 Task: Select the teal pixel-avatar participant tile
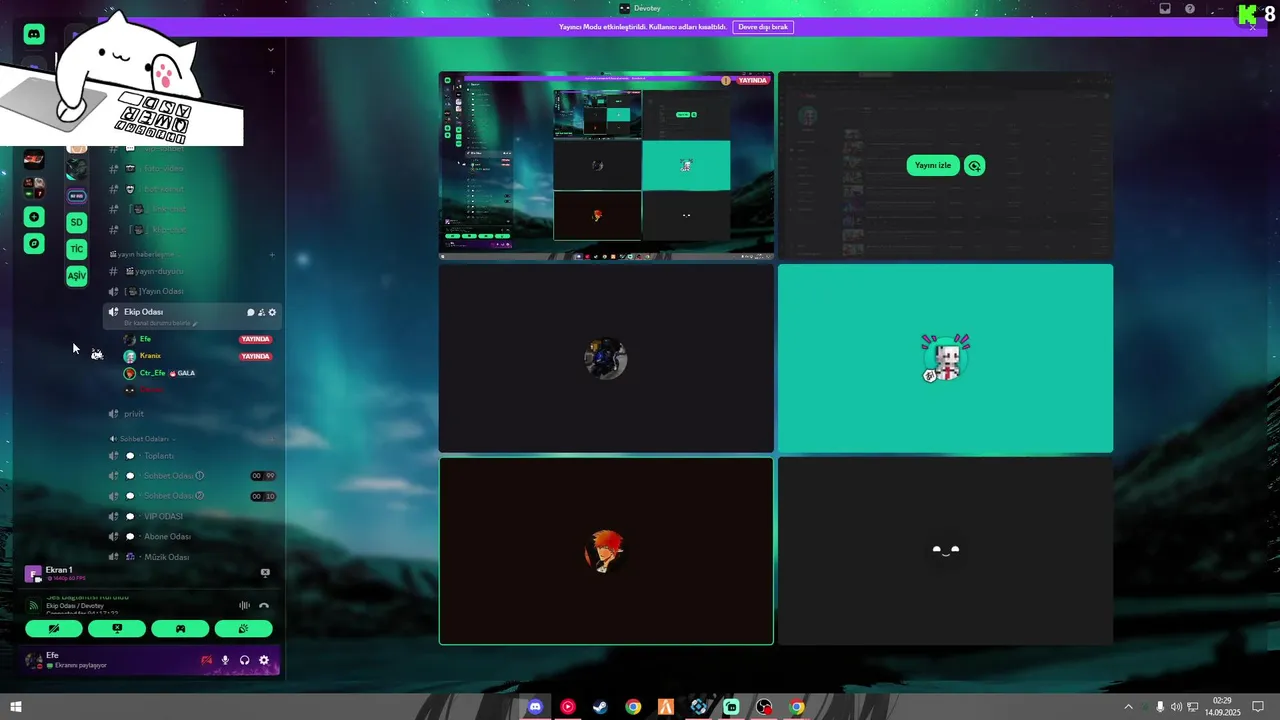pos(945,358)
